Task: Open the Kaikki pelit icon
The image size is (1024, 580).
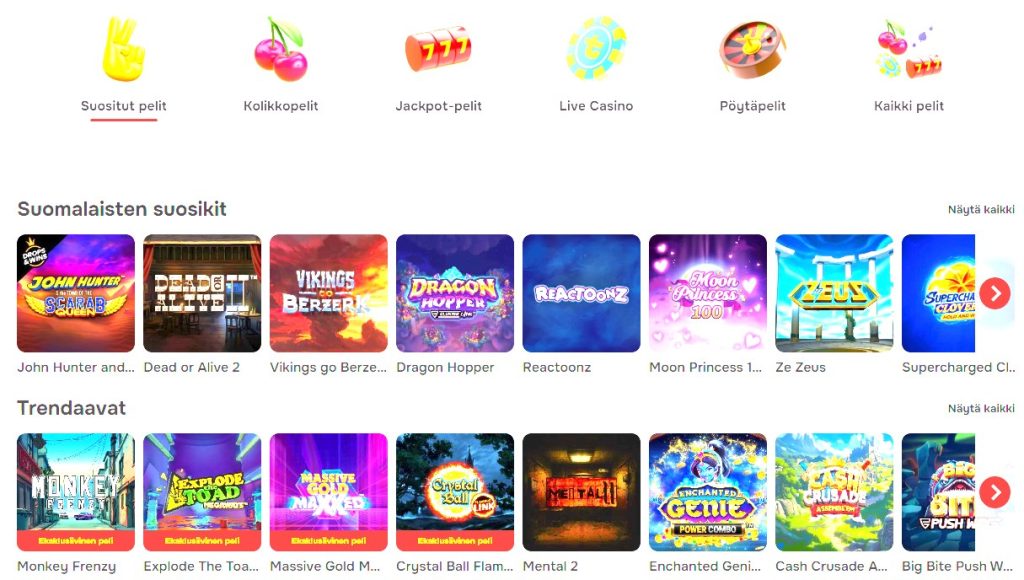Action: pyautogui.click(x=909, y=50)
